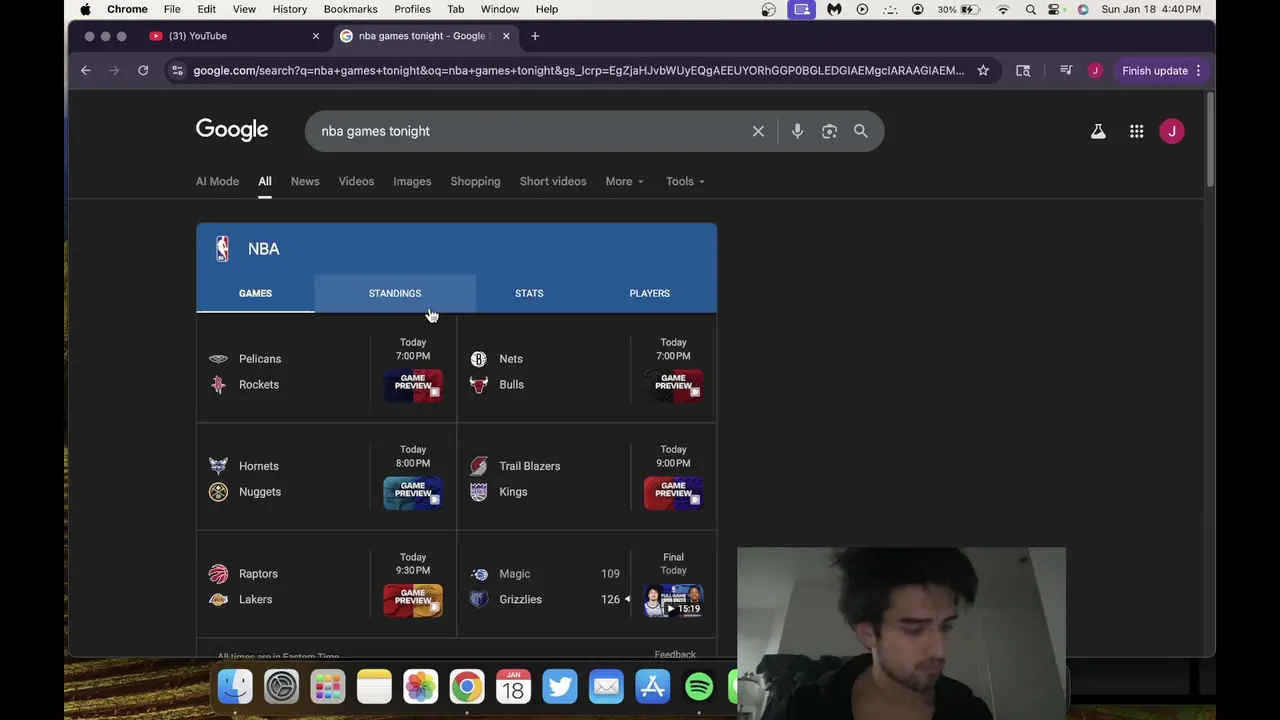Reload the page
Screen dimensions: 1280x720
pos(143,70)
